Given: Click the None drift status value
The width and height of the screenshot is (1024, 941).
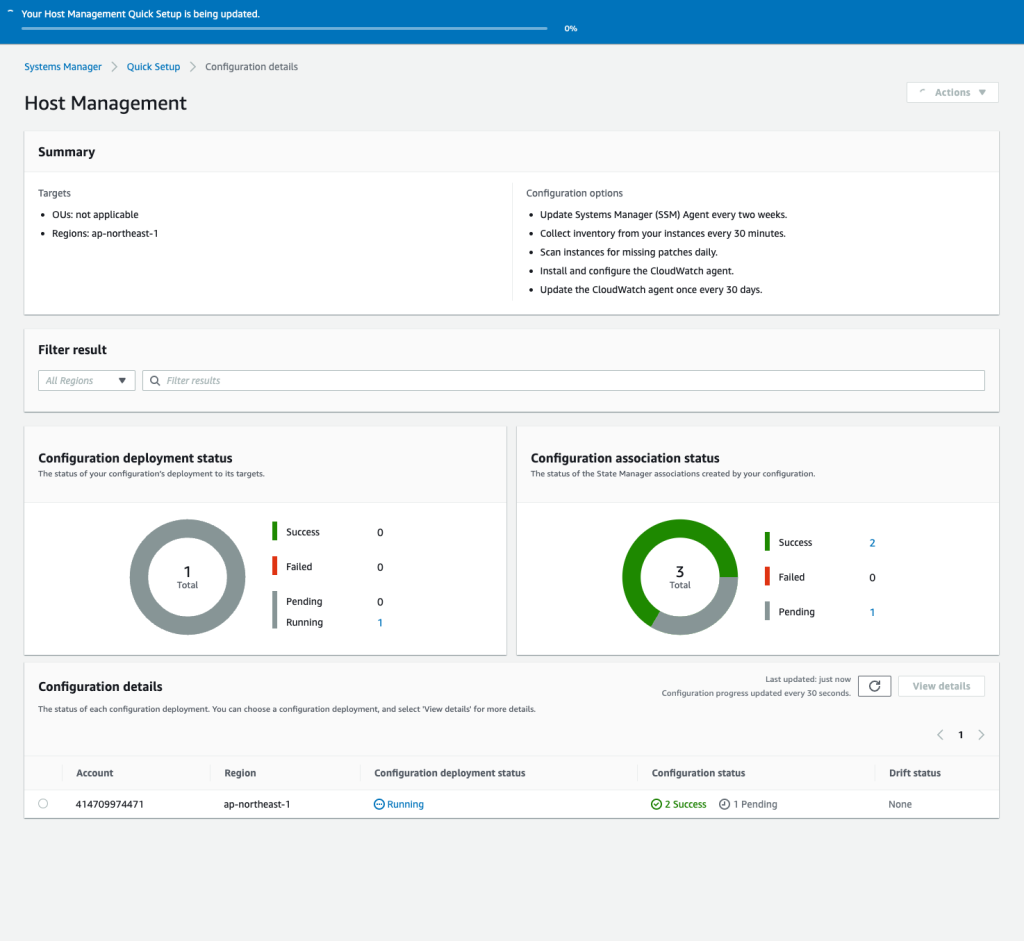Looking at the screenshot, I should pyautogui.click(x=900, y=805).
